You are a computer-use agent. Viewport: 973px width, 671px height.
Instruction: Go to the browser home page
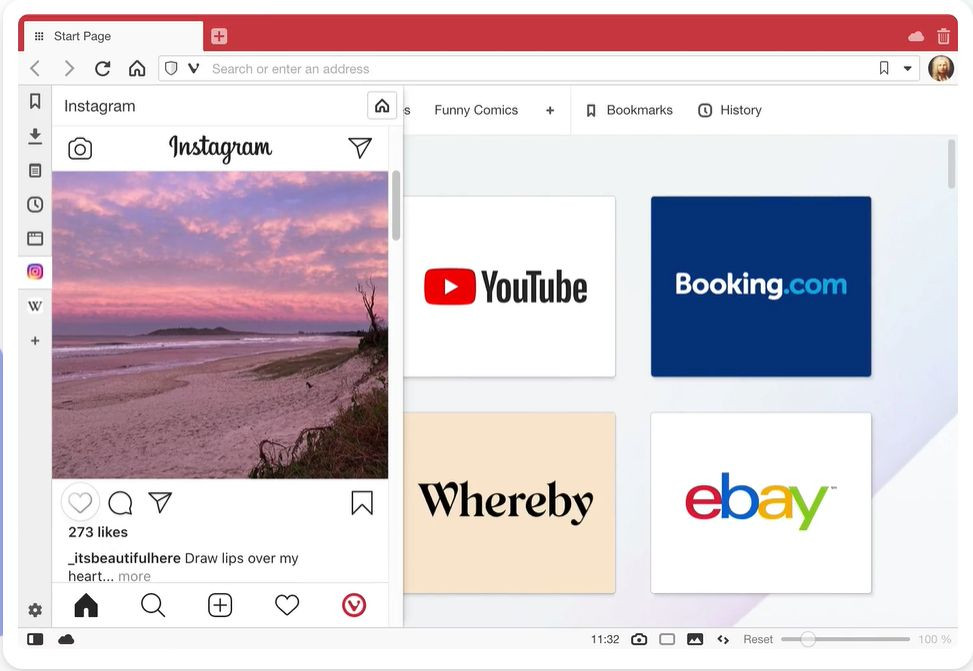137,68
